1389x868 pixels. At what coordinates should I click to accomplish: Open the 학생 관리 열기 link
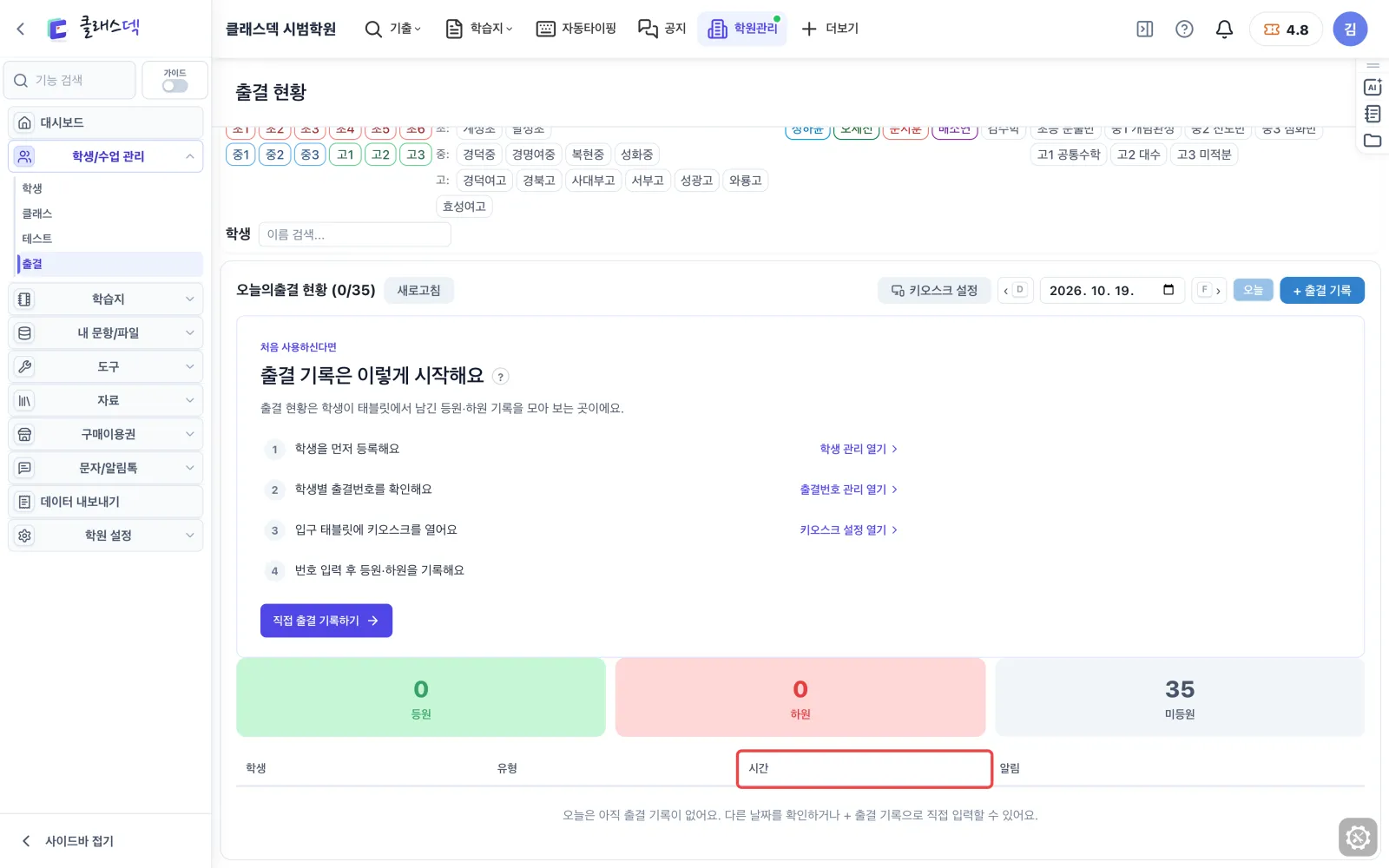click(x=859, y=449)
